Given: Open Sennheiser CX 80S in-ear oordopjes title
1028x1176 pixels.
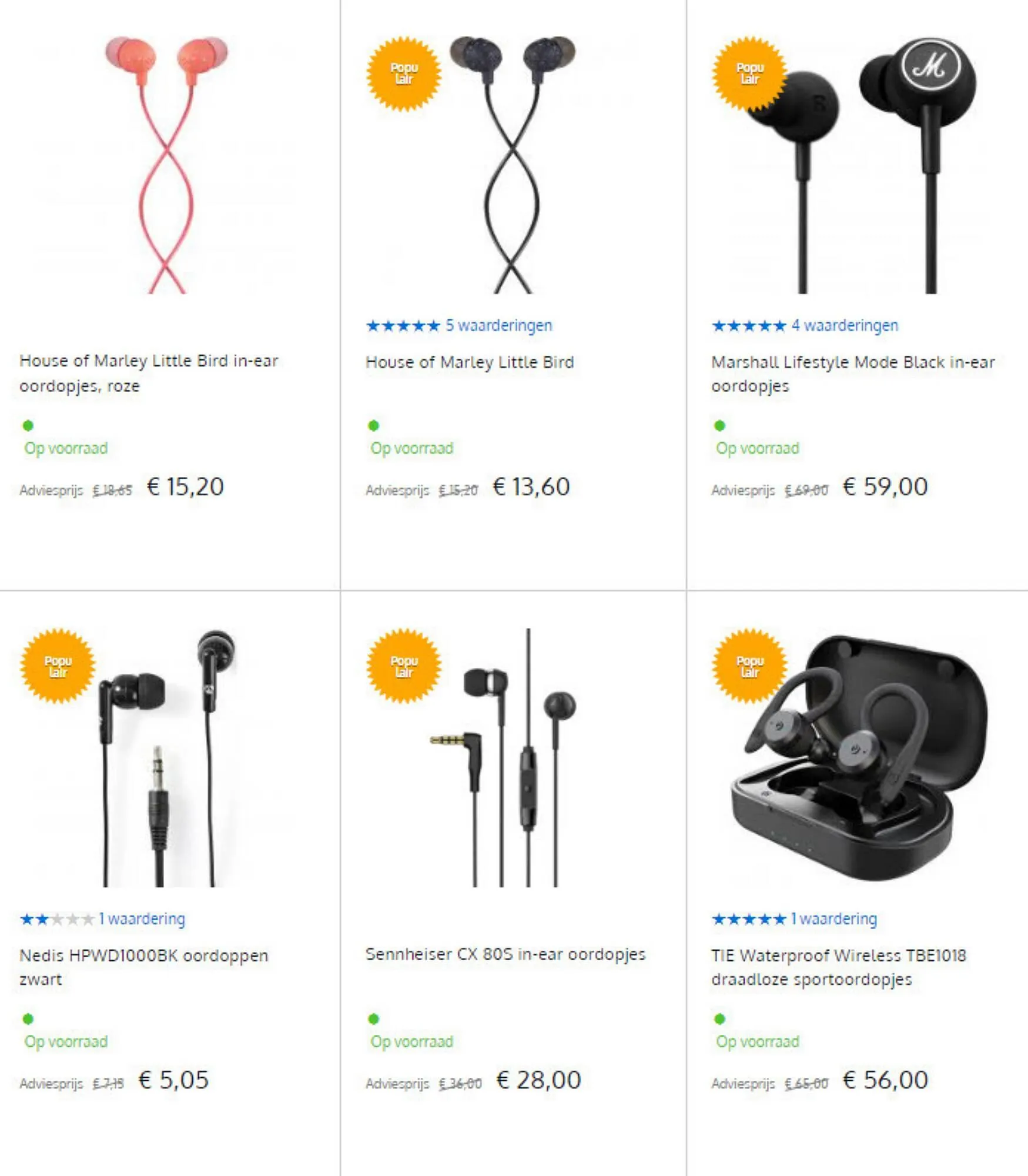Looking at the screenshot, I should tap(505, 954).
